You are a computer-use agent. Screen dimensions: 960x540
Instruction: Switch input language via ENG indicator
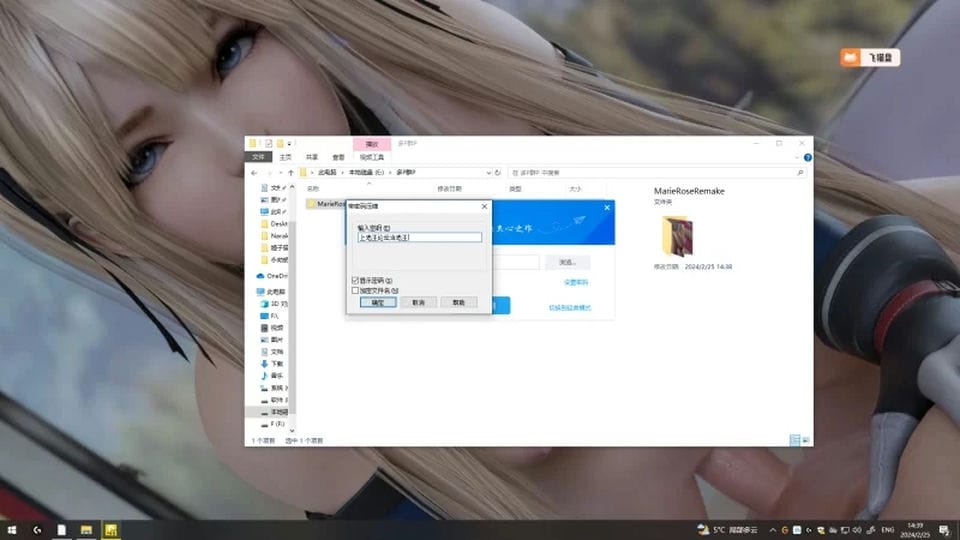(887, 530)
